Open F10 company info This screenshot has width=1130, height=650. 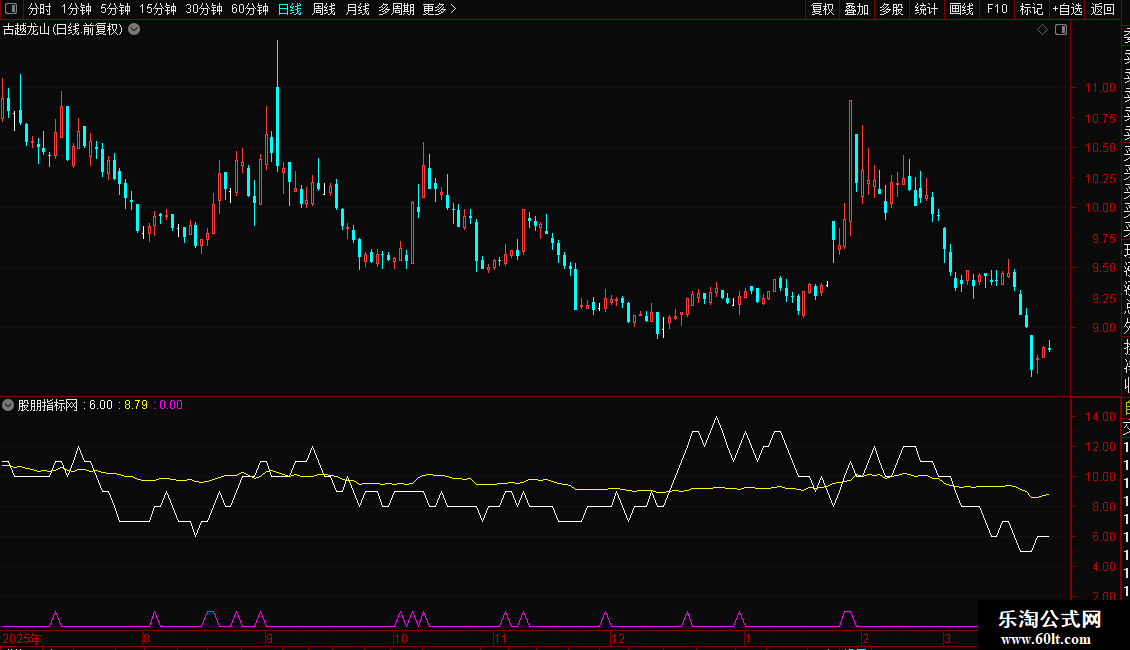tap(997, 9)
